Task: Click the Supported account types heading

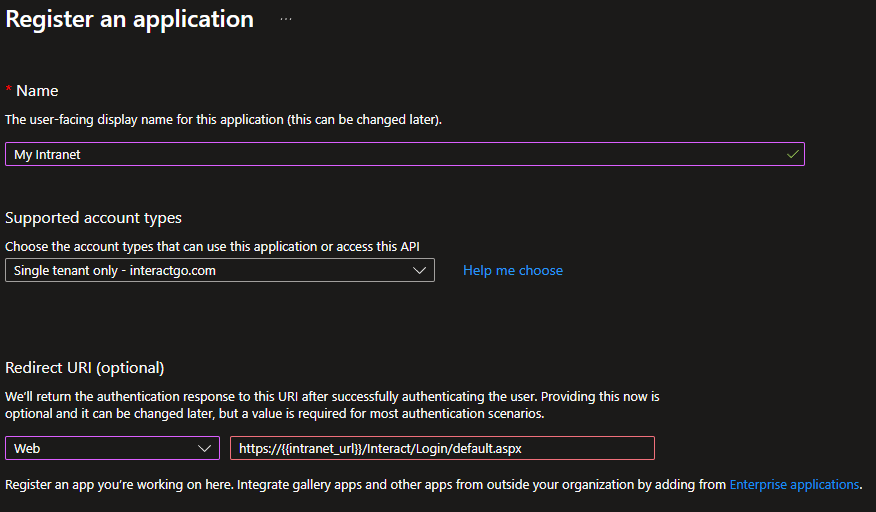Action: coord(93,218)
